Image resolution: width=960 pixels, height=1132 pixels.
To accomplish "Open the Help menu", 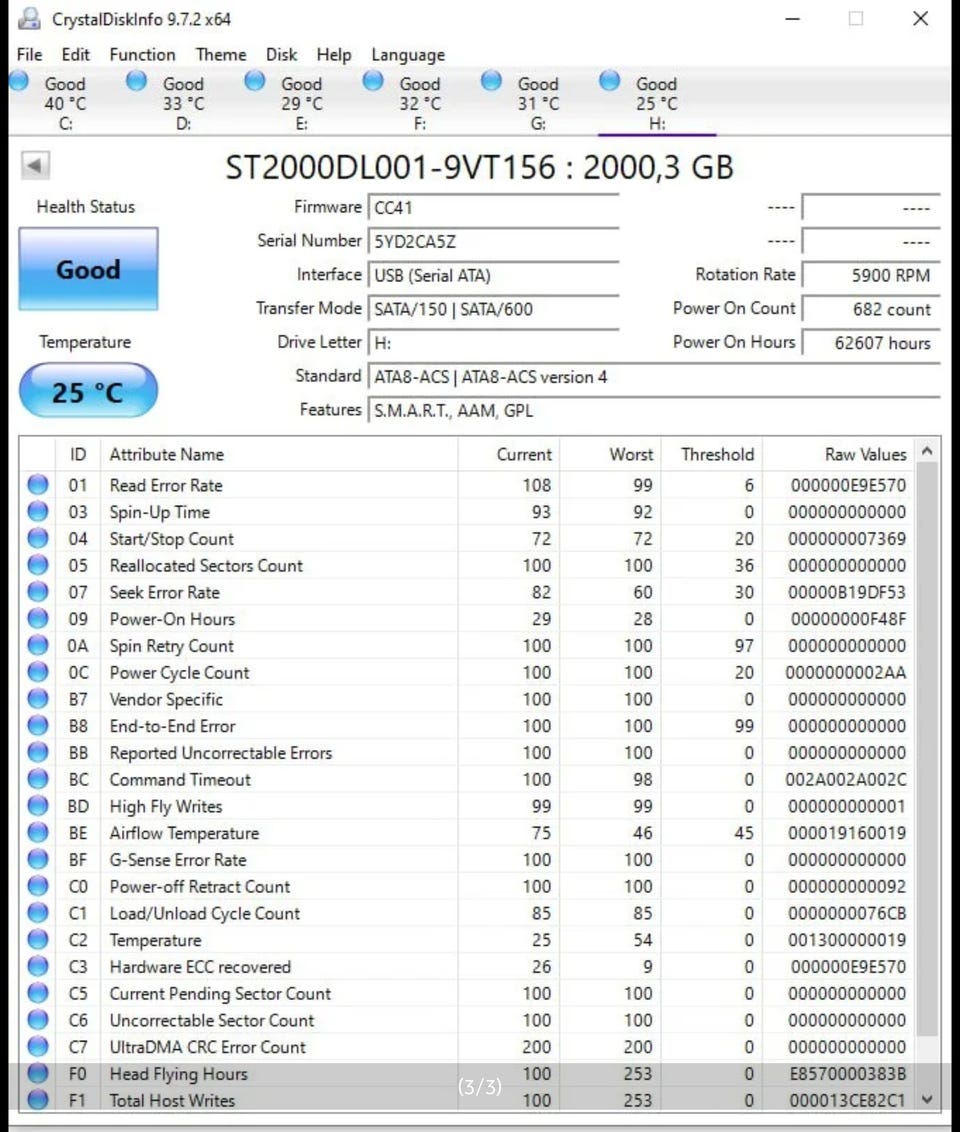I will 333,55.
